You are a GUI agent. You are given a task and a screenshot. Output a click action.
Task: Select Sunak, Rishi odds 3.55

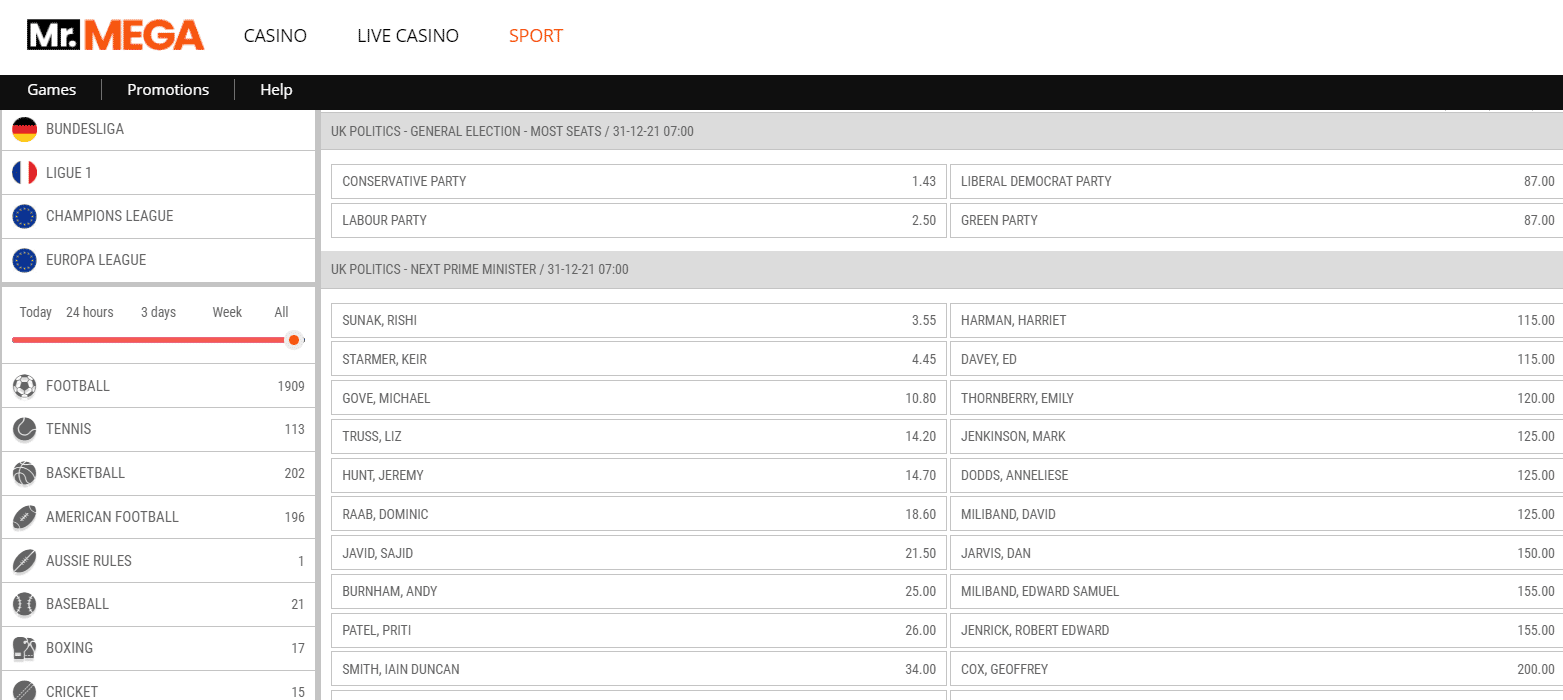coord(638,320)
